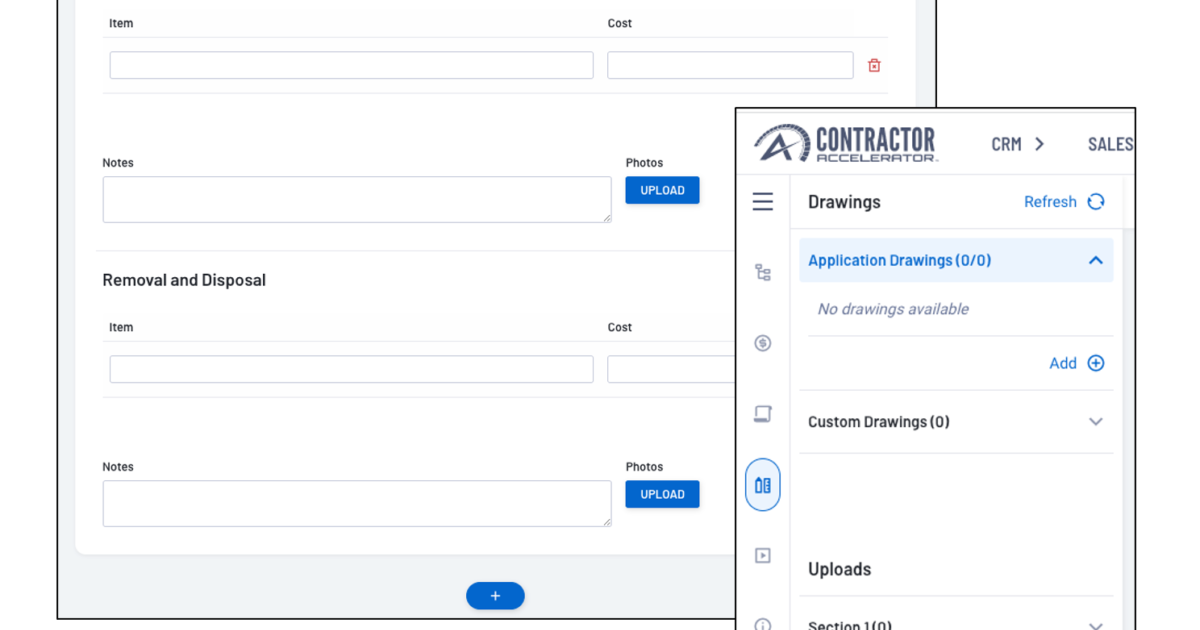Select the highlighted measurements/drawings sidebar icon

[763, 483]
